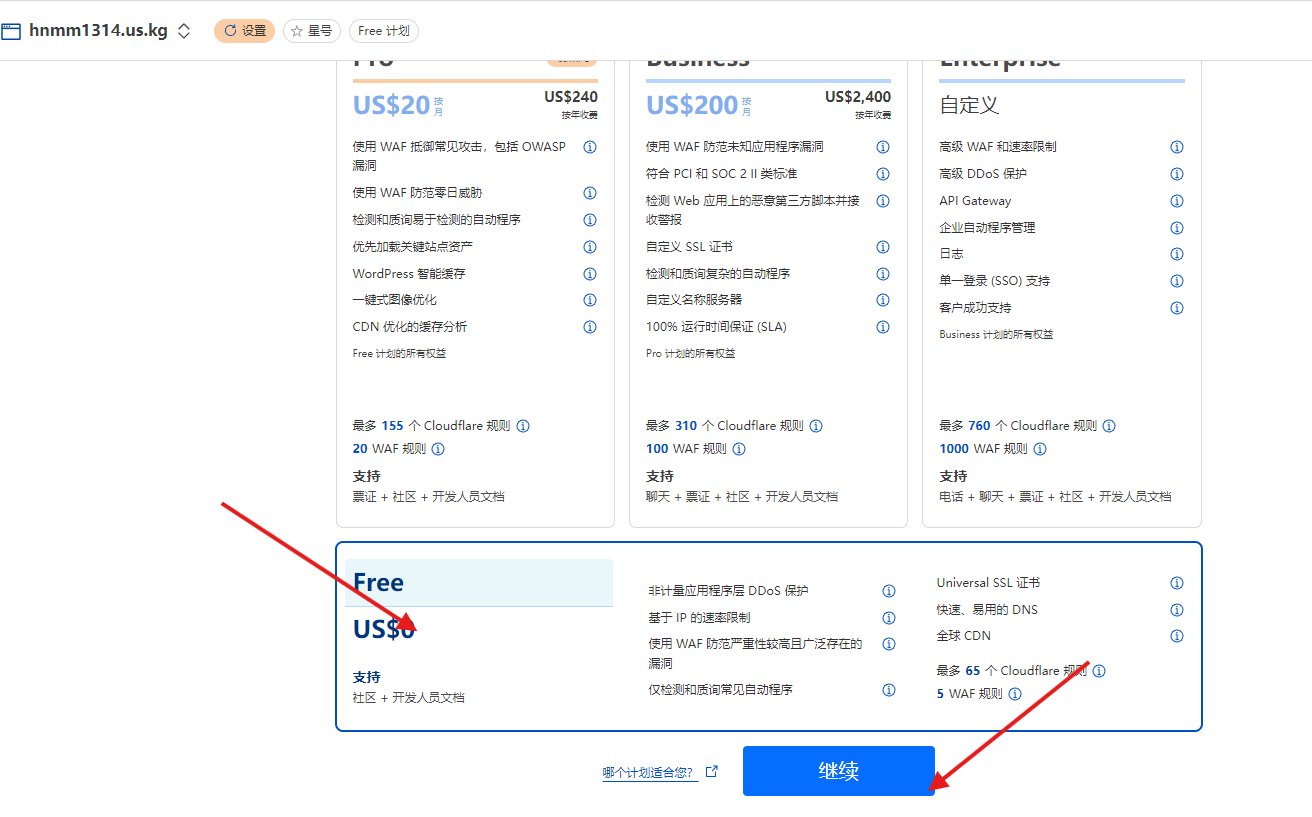Click 电话 + 聊天 + 票证 support text in Enterprise

click(1055, 497)
